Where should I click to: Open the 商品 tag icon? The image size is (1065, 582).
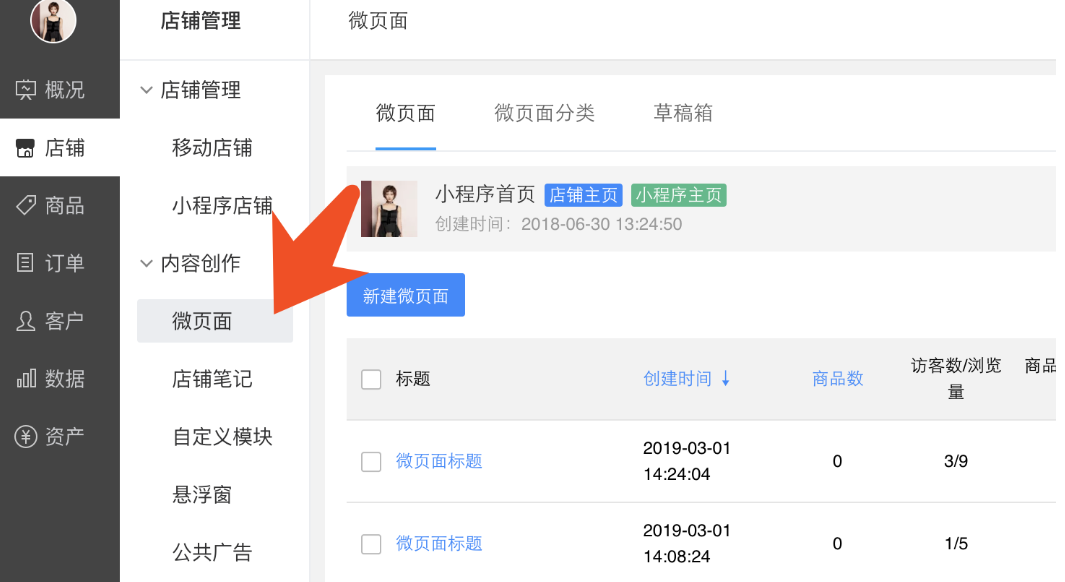(x=26, y=205)
